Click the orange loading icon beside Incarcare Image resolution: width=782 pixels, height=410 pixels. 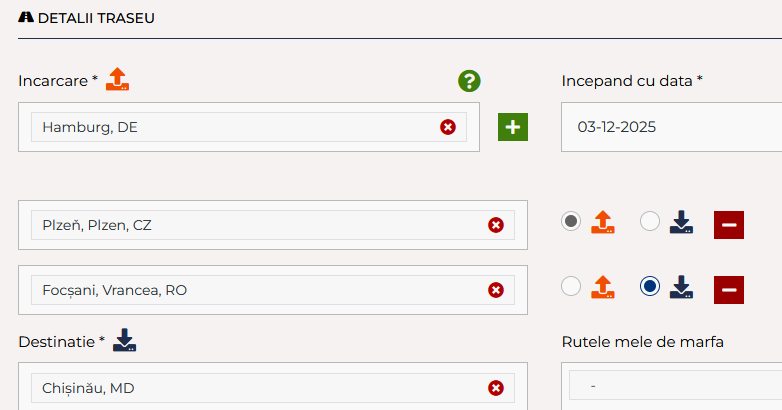[118, 80]
